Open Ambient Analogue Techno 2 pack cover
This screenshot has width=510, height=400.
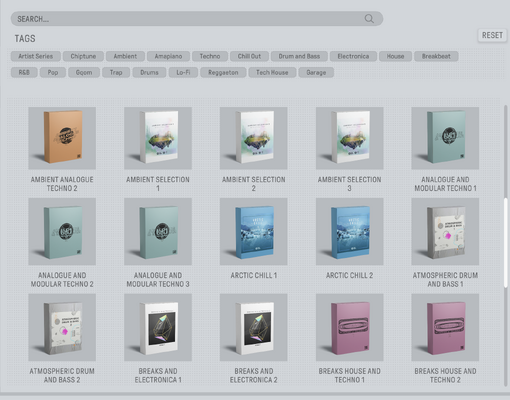tap(62, 138)
